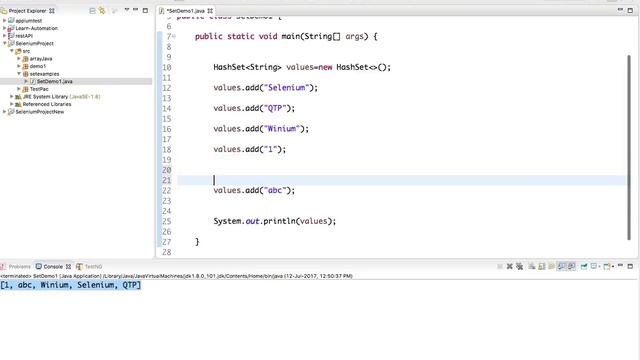Select the setexamples package row
The width and height of the screenshot is (640, 360).
[76, 74]
